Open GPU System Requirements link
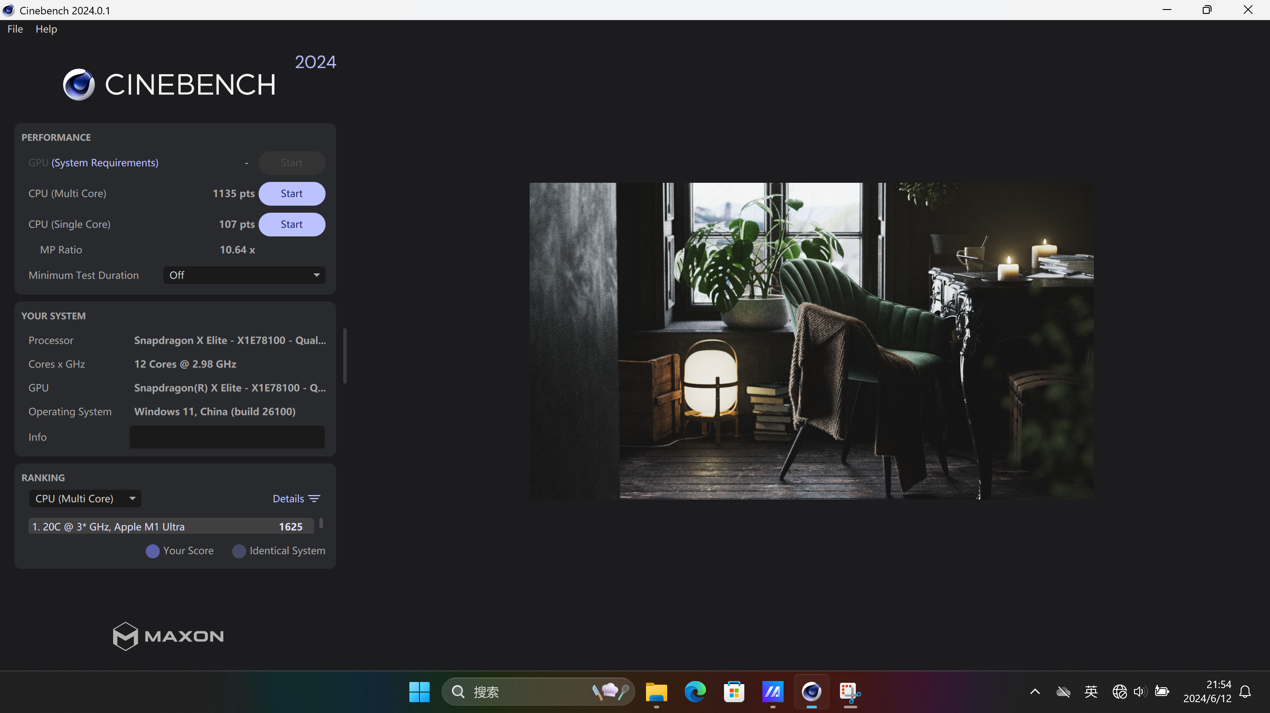The image size is (1270, 713). (x=105, y=163)
